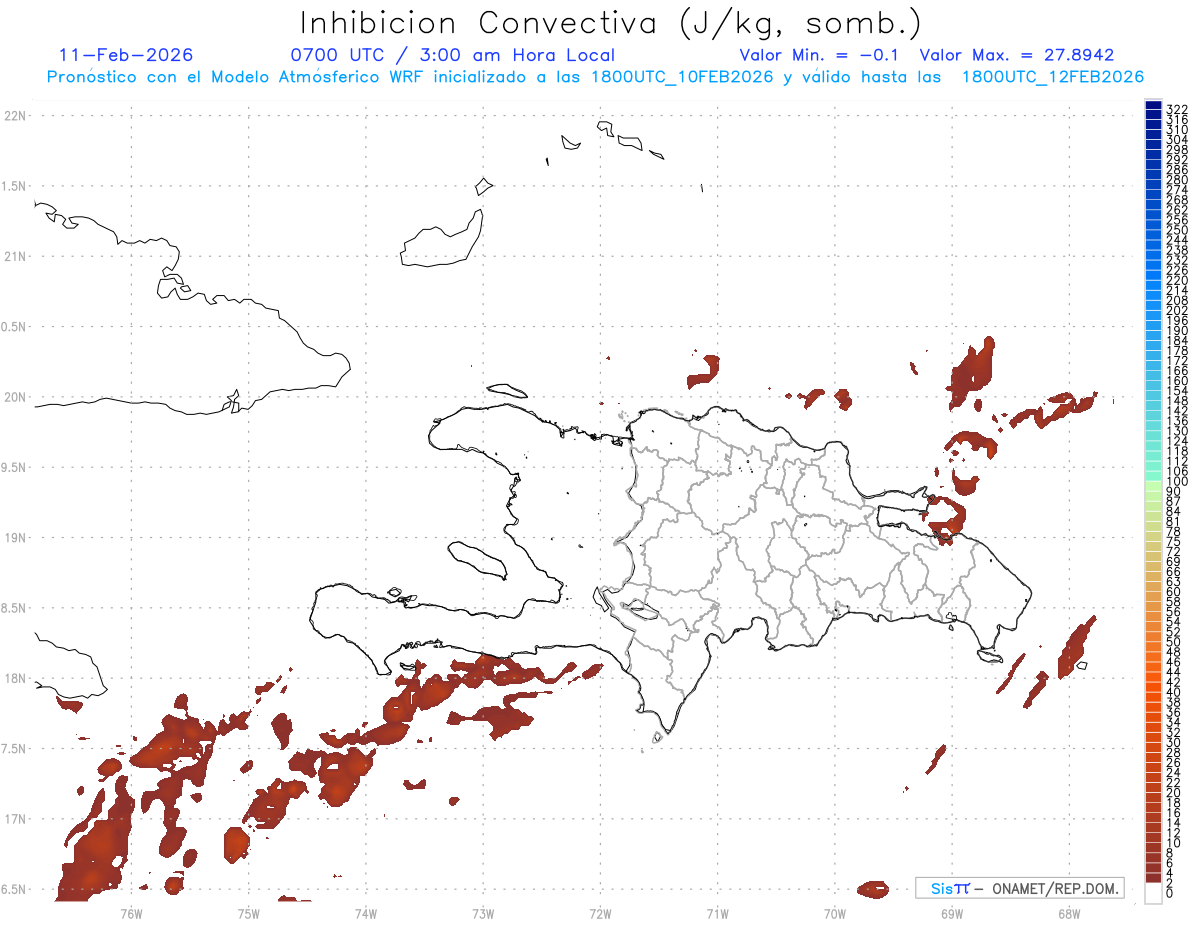The width and height of the screenshot is (1200, 927).
Task: Click the '72W' longitude label
Action: pos(600,913)
